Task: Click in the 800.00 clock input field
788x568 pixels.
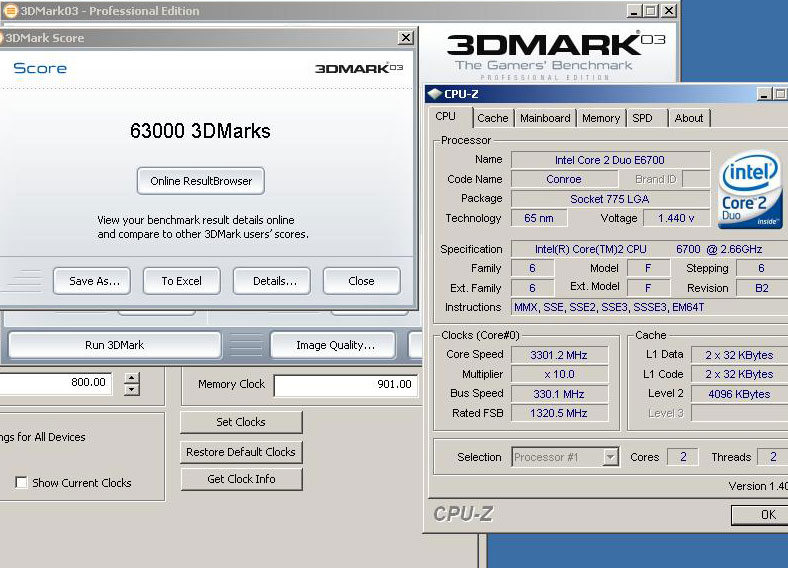Action: coord(55,383)
